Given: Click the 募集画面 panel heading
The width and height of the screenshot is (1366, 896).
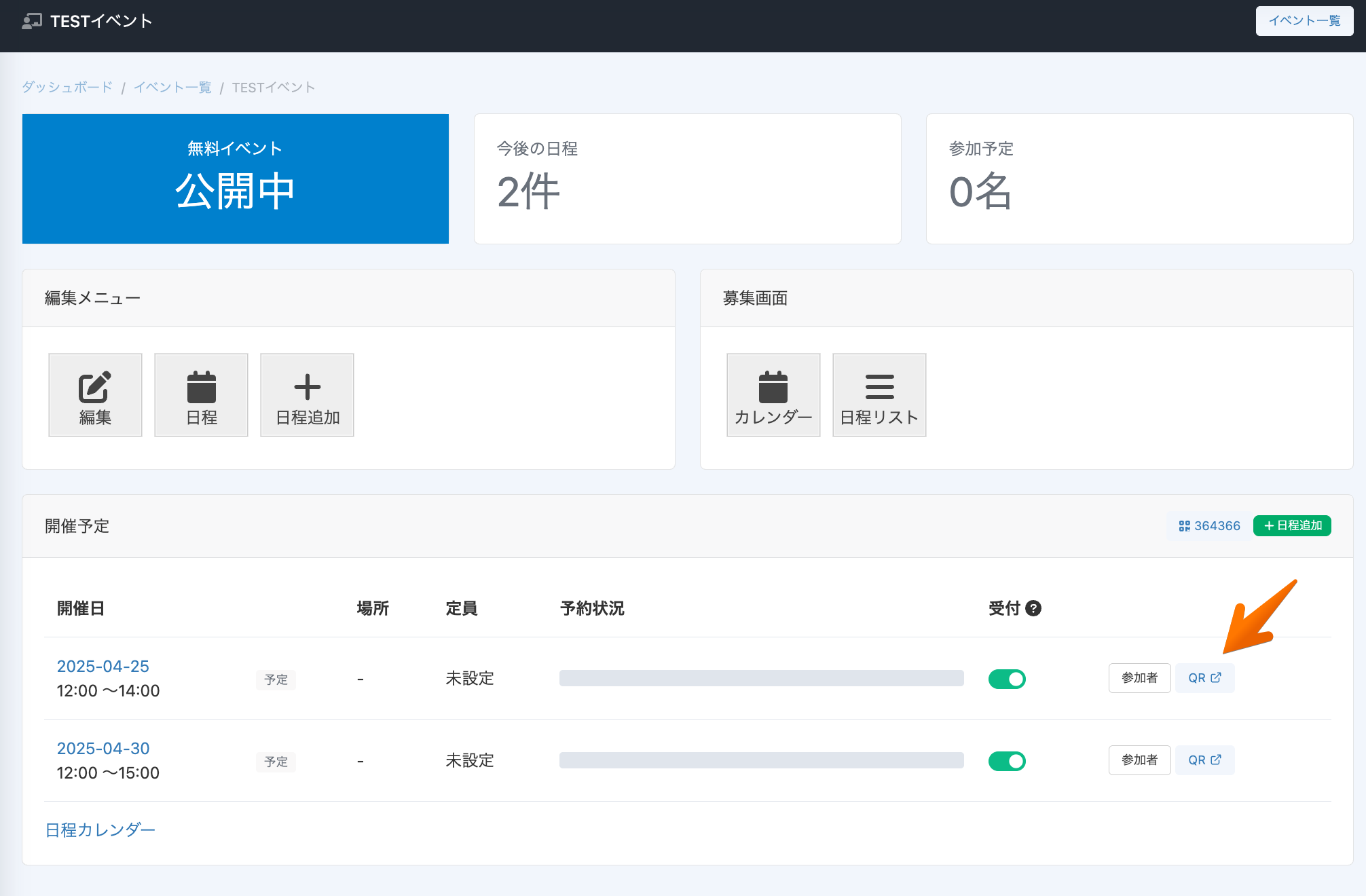Looking at the screenshot, I should [756, 298].
